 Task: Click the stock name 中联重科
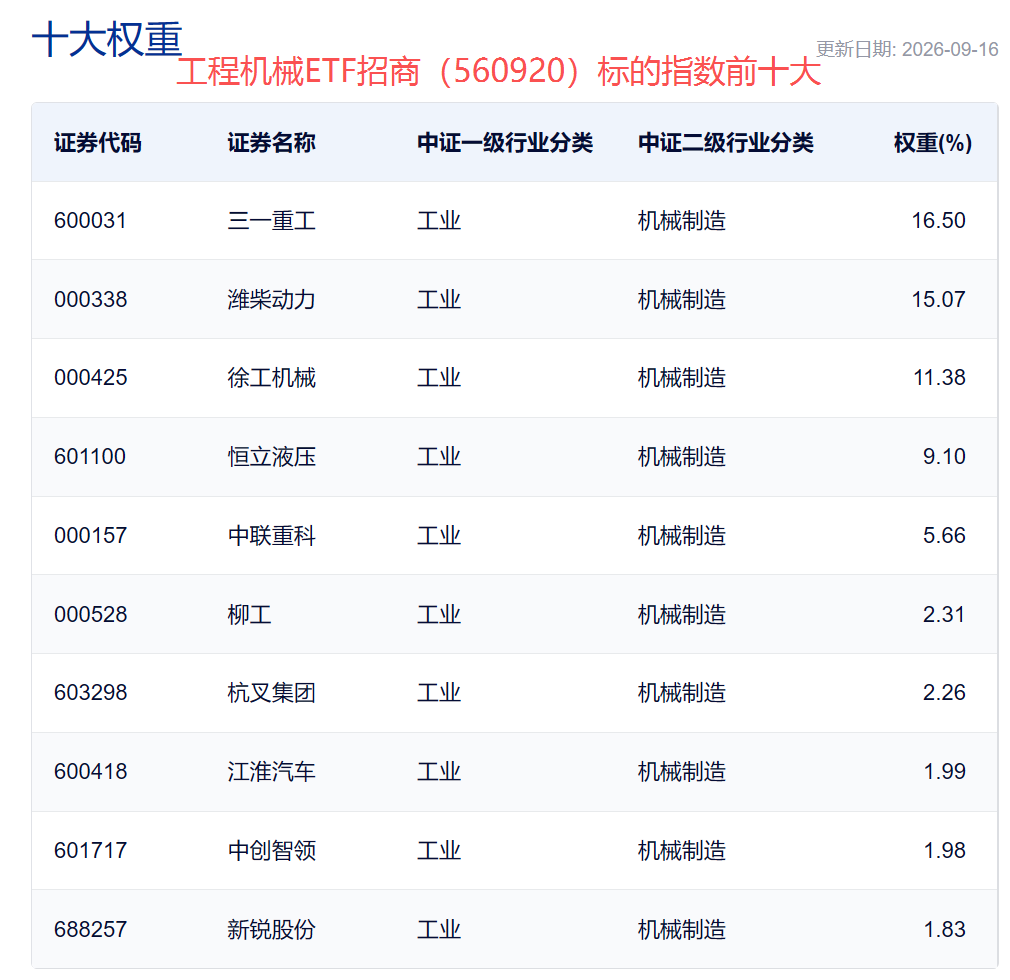pyautogui.click(x=271, y=535)
